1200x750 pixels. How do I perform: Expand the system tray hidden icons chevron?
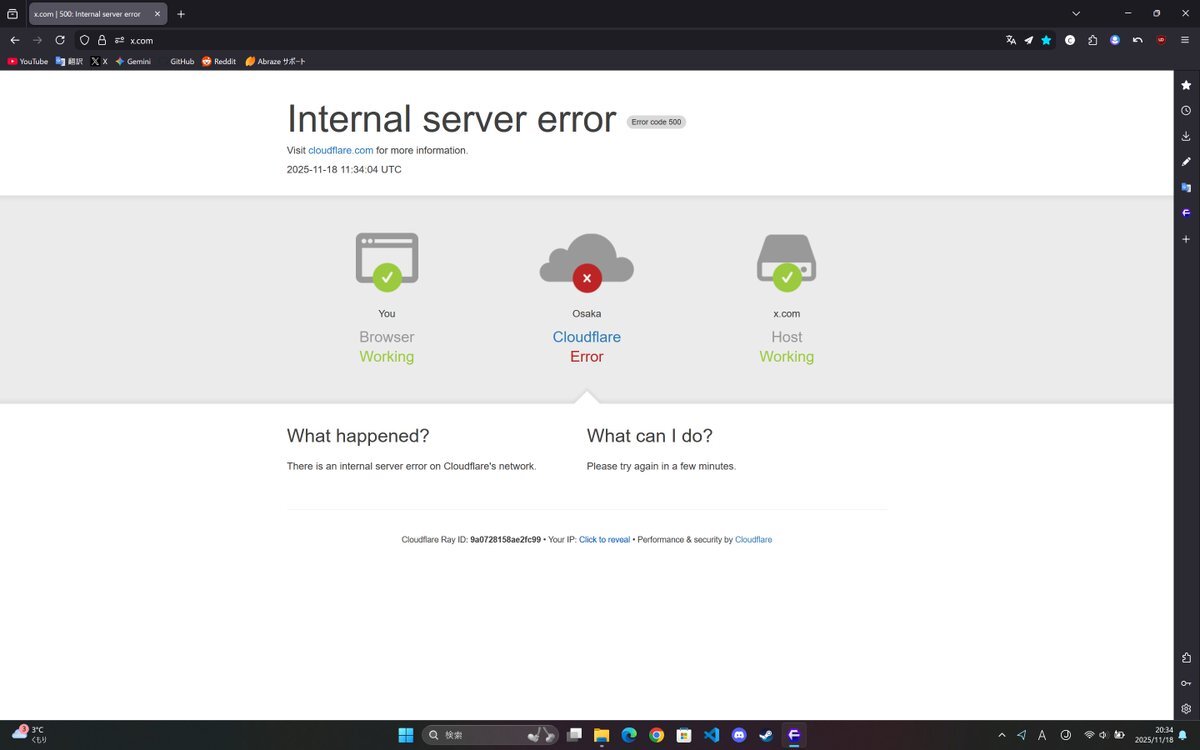coord(1002,735)
